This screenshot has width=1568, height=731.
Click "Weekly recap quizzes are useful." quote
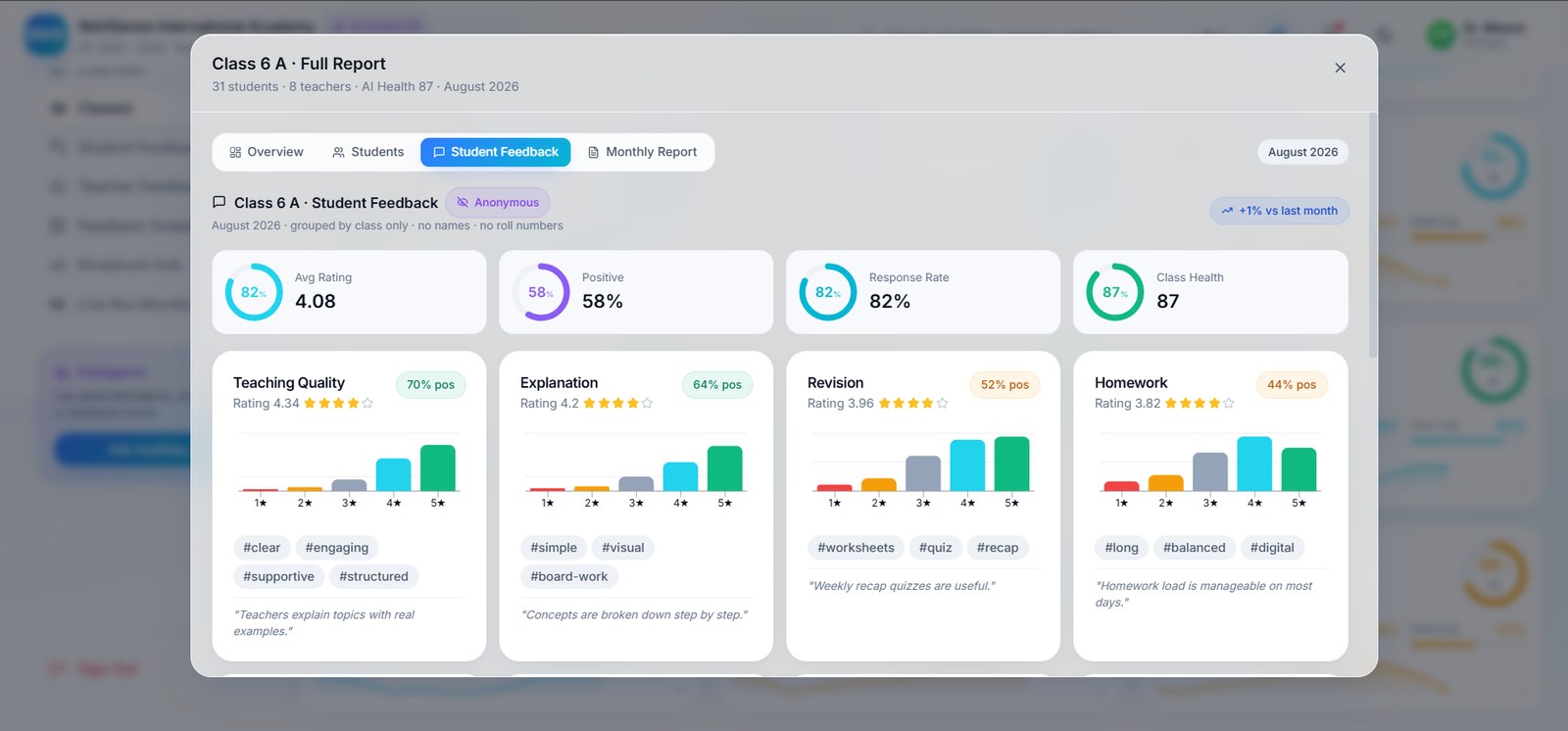[902, 586]
